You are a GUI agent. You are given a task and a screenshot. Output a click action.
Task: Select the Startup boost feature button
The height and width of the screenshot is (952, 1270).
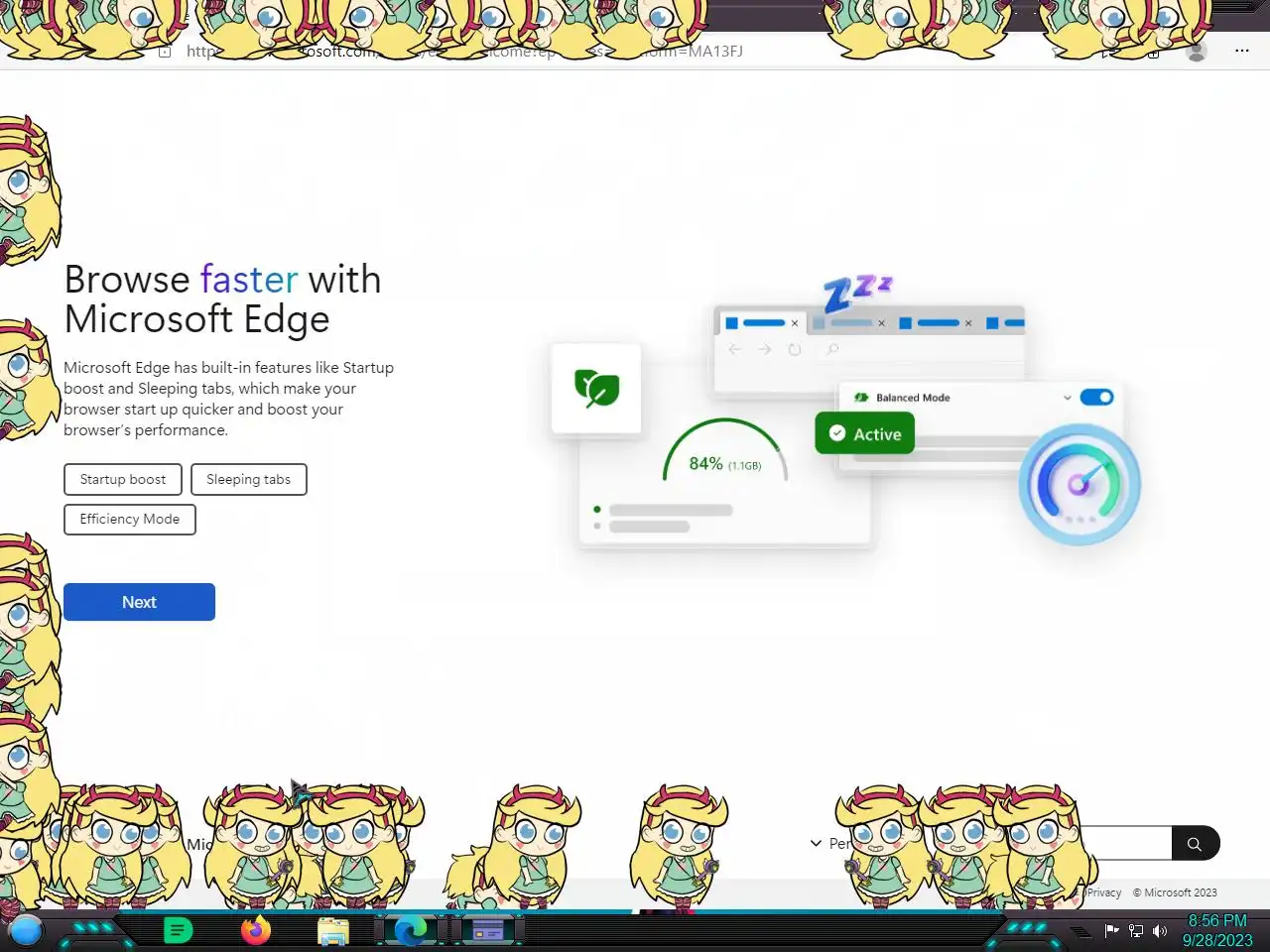point(123,479)
